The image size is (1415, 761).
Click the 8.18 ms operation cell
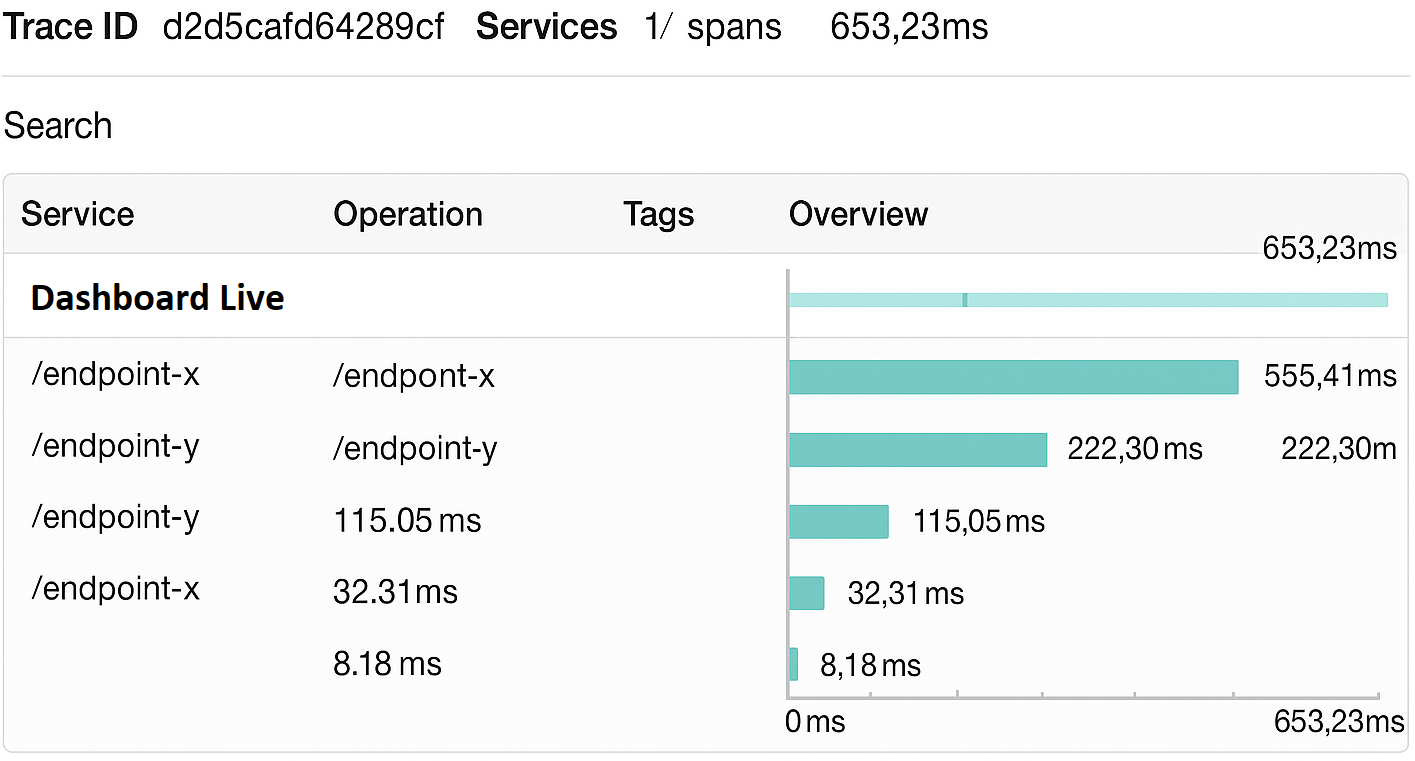[387, 664]
